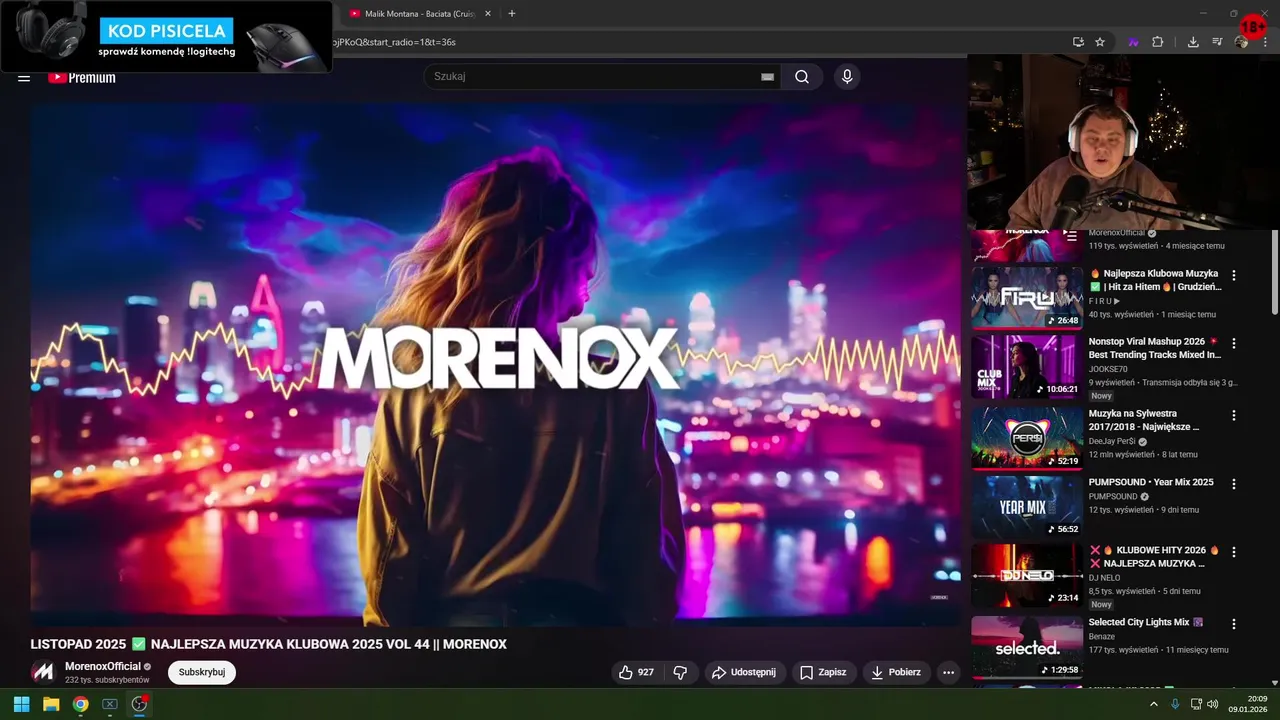Subscribe with the Subskrybuj button
The image size is (1280, 720).
tap(202, 672)
